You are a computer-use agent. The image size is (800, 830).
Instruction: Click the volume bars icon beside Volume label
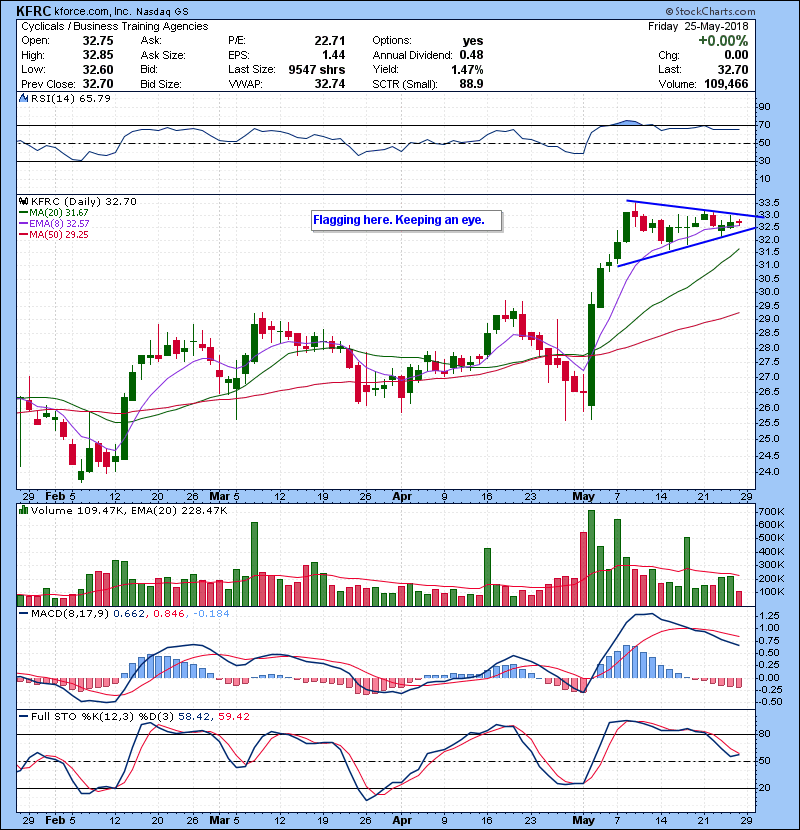point(23,510)
